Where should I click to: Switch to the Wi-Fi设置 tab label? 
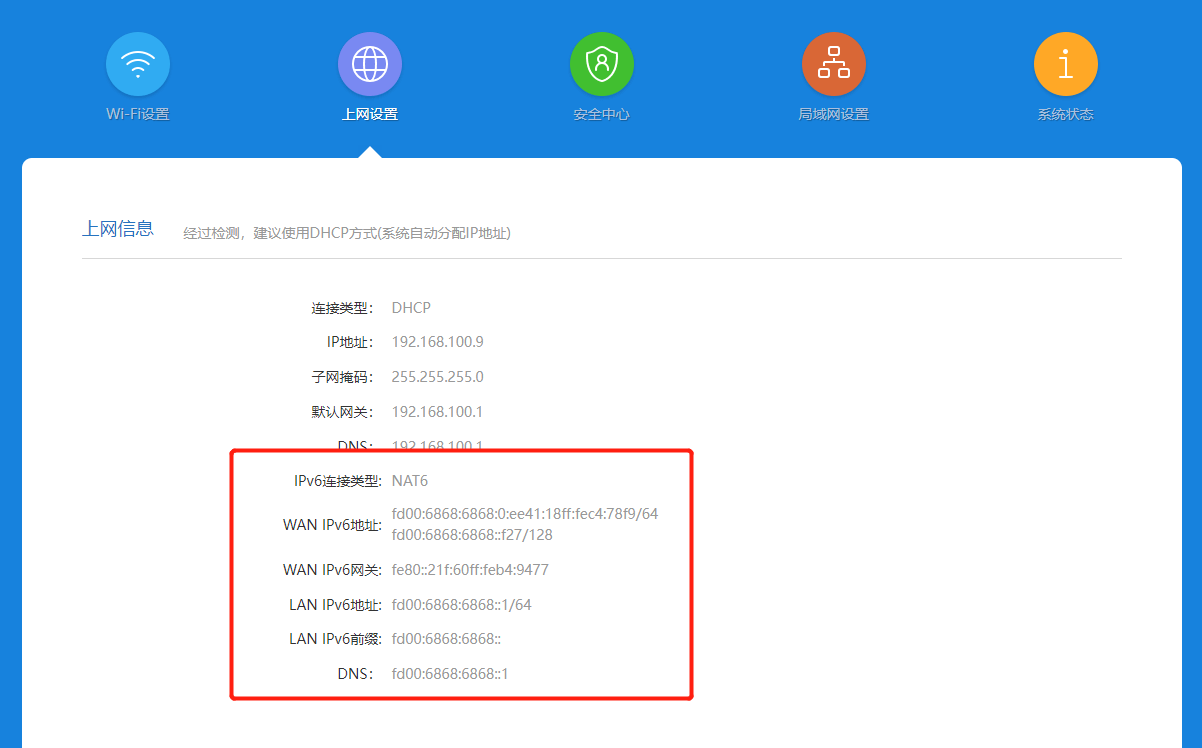[137, 114]
